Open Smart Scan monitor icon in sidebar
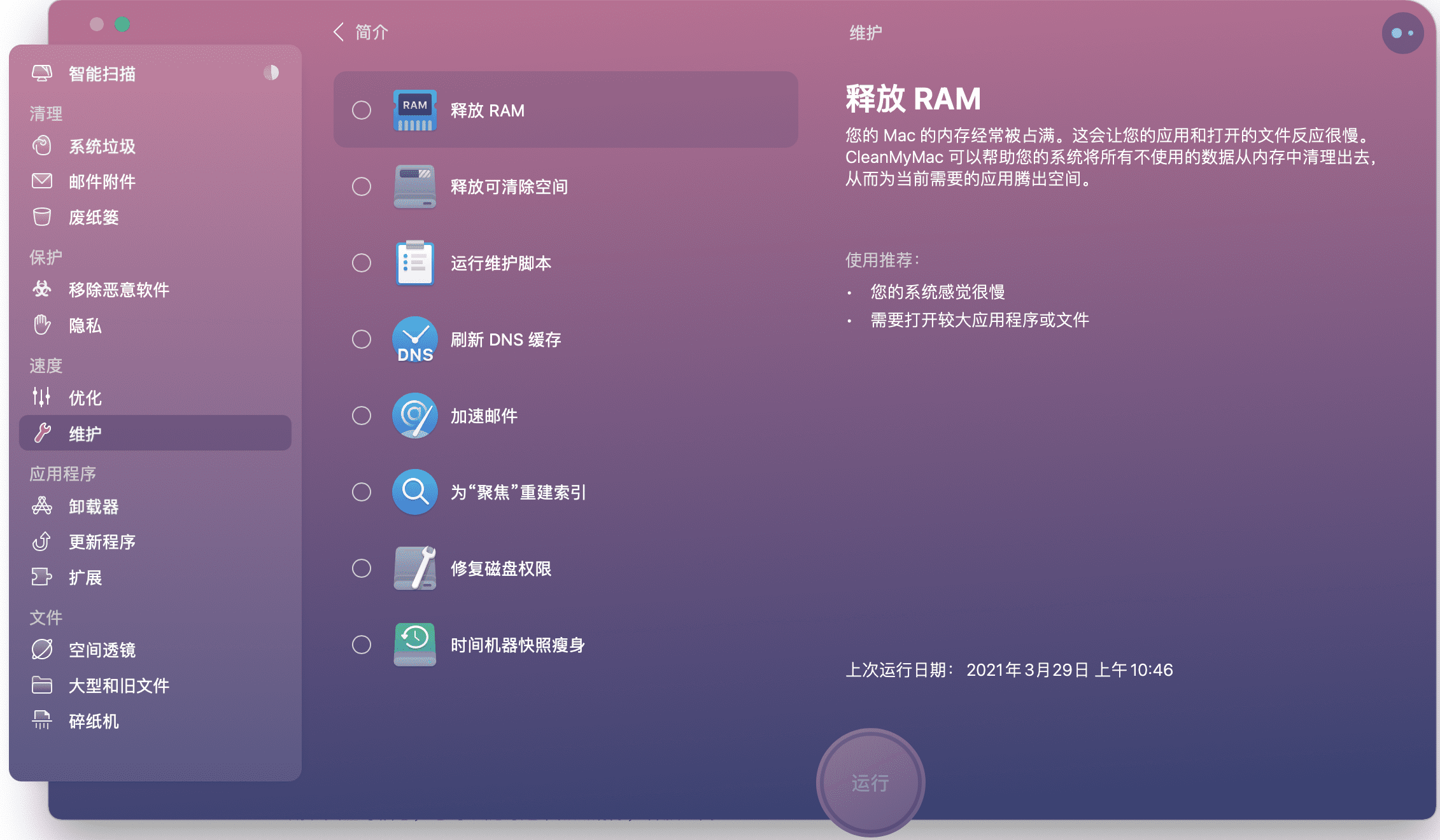Screen dimensions: 1440x840 [42, 74]
